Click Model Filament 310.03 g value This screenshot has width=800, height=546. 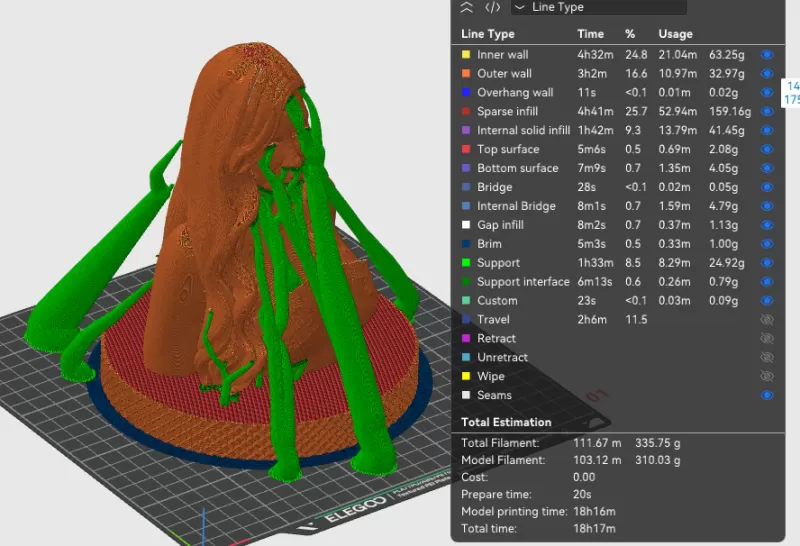(x=657, y=460)
